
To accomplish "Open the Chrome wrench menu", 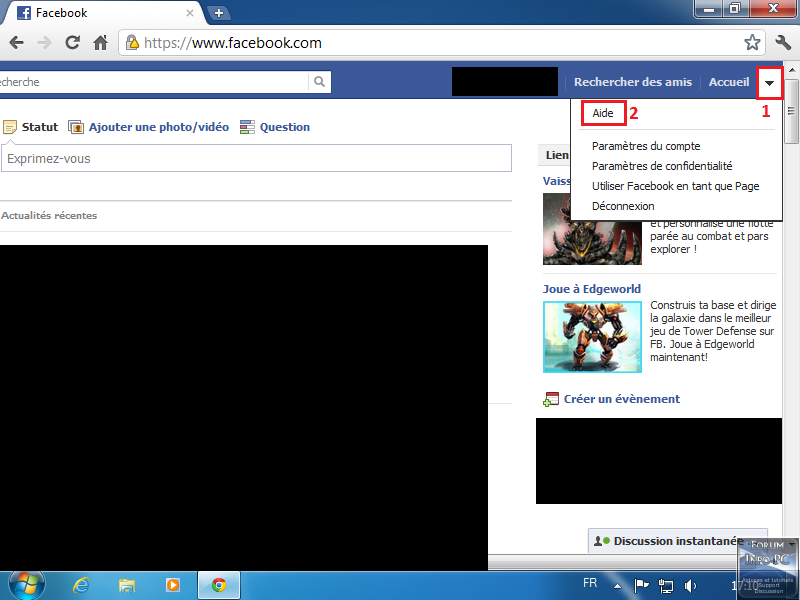I will tap(783, 42).
